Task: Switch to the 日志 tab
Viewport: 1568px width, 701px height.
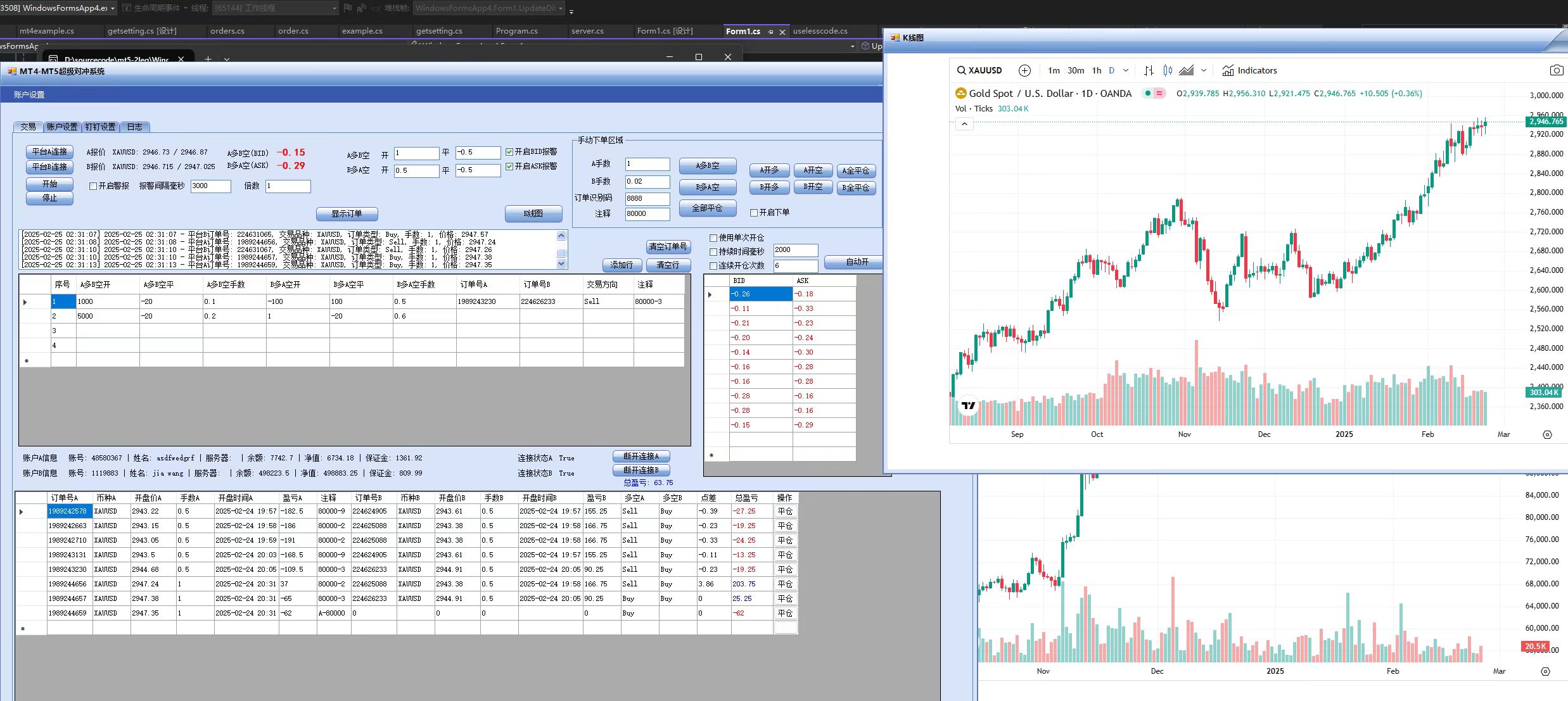Action: tap(134, 127)
